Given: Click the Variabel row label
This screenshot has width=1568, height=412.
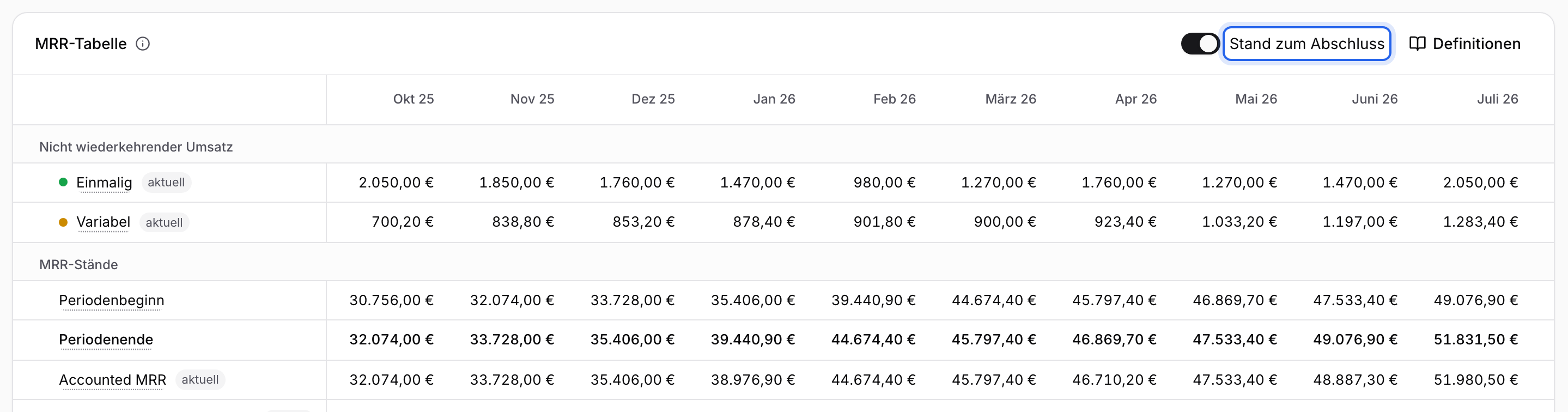Looking at the screenshot, I should point(104,222).
